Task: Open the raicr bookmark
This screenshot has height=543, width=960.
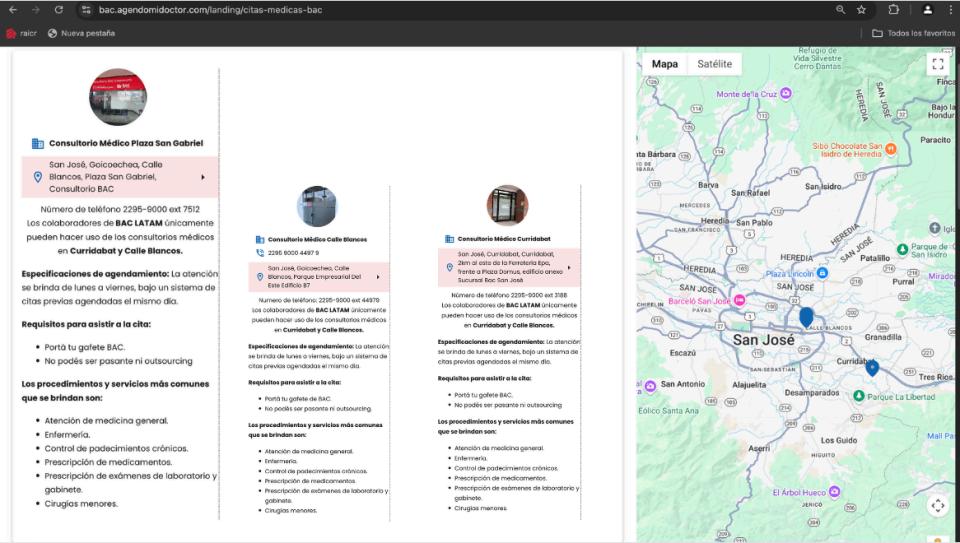Action: pos(21,33)
